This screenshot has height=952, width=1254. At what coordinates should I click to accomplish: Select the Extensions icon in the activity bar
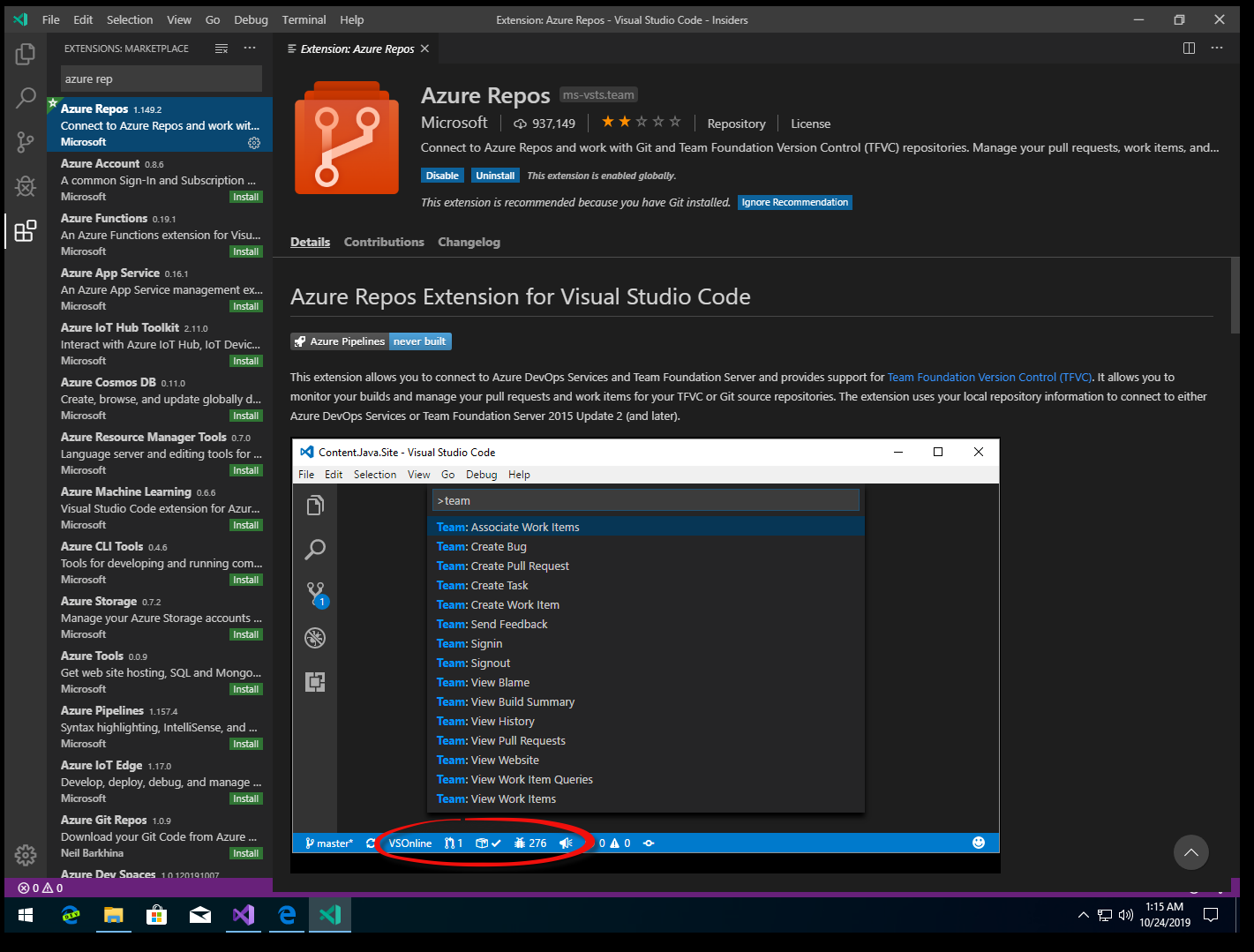25,232
